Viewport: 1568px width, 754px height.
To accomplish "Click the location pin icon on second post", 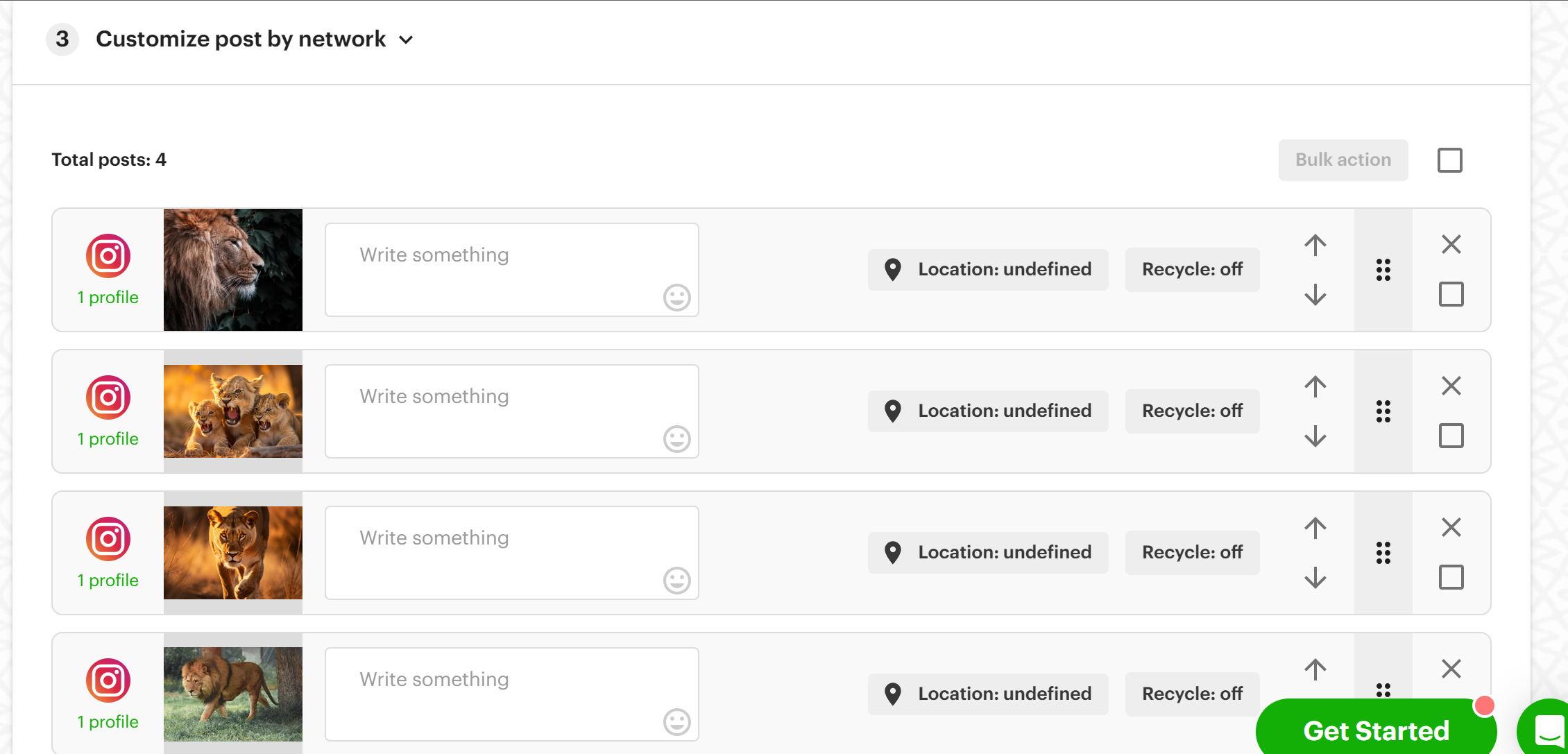I will click(892, 411).
